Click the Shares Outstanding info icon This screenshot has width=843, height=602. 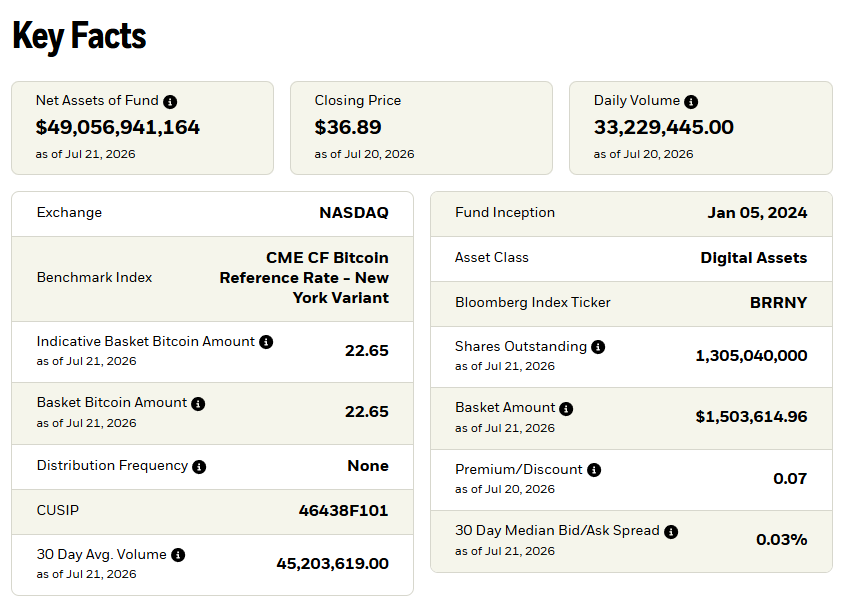pyautogui.click(x=598, y=347)
